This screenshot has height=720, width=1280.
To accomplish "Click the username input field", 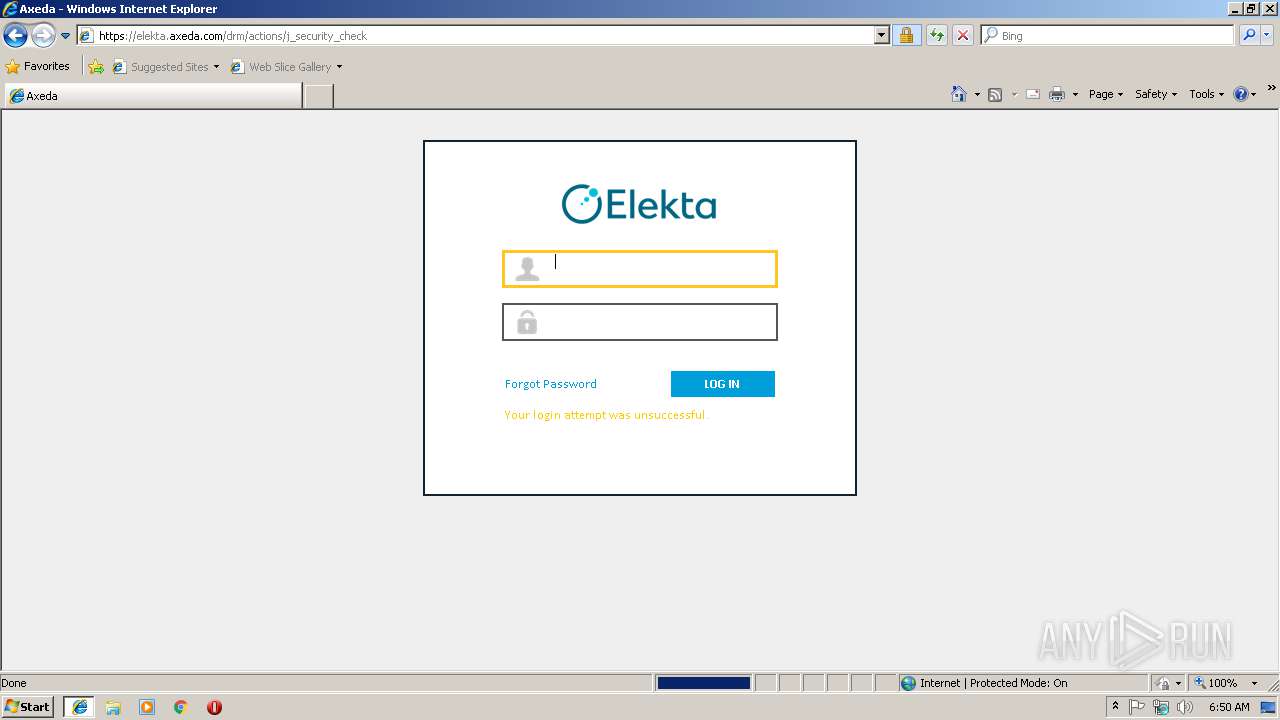I will 640,269.
